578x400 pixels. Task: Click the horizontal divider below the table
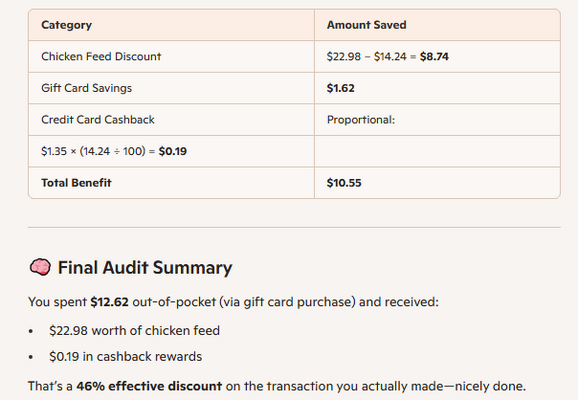tap(294, 227)
